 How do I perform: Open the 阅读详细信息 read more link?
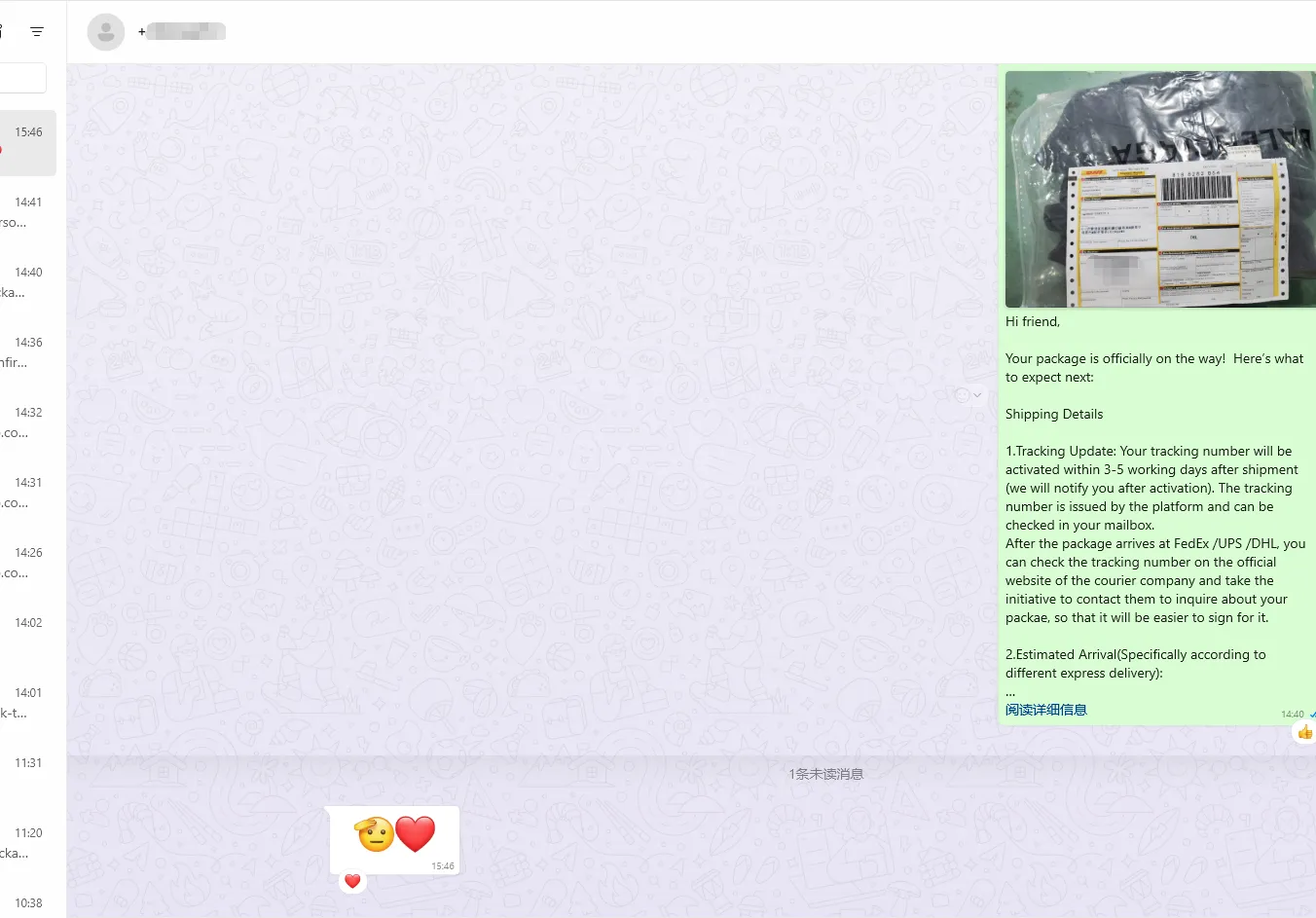[1045, 710]
